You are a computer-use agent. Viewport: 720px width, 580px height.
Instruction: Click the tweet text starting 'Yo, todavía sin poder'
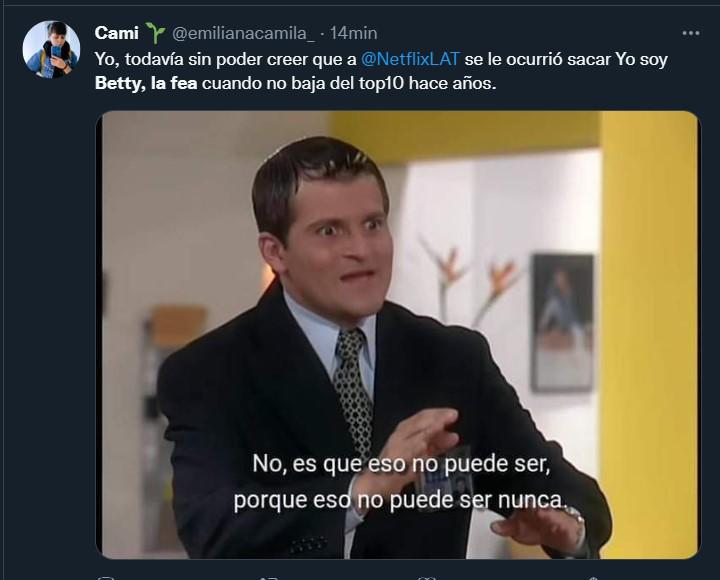pyautogui.click(x=381, y=71)
